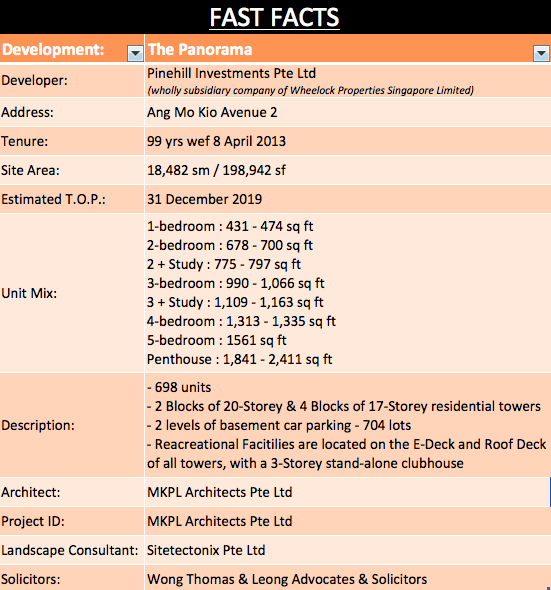Select the 'Architect:' label cell
Screen dimensions: 551x590
[x=72, y=492]
